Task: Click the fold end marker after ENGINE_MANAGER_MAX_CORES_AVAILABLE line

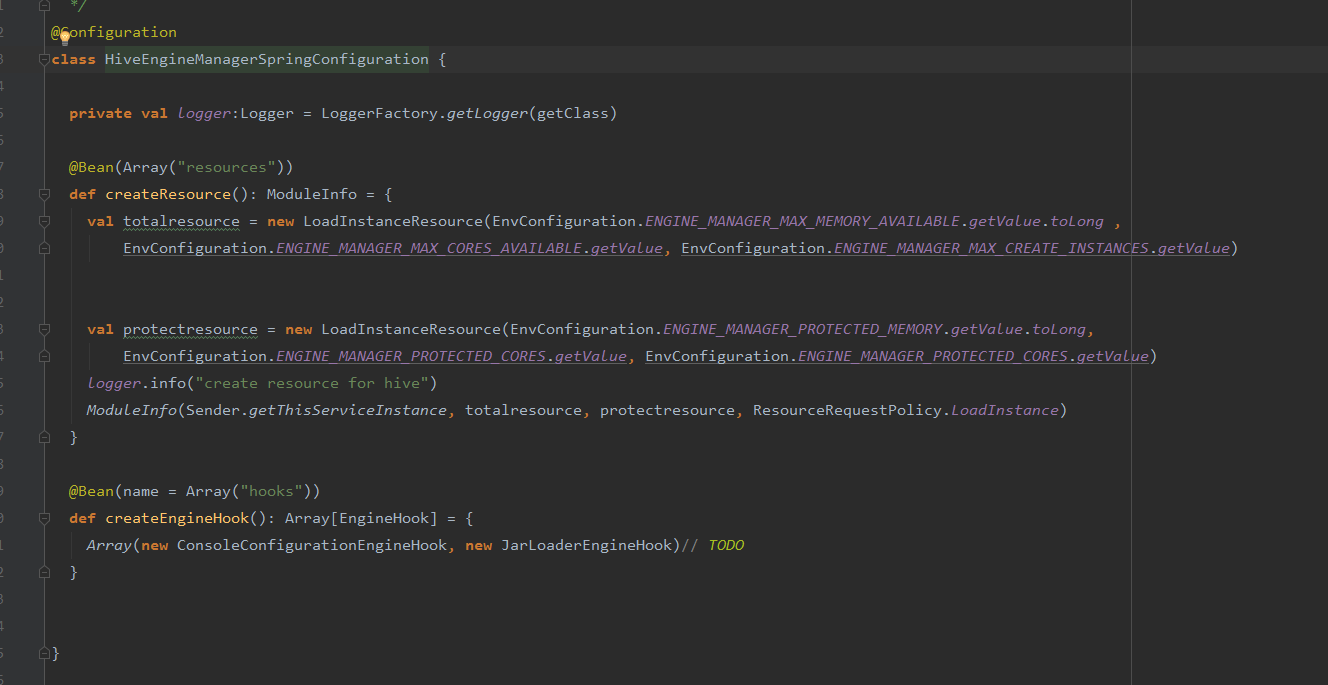Action: [43, 248]
